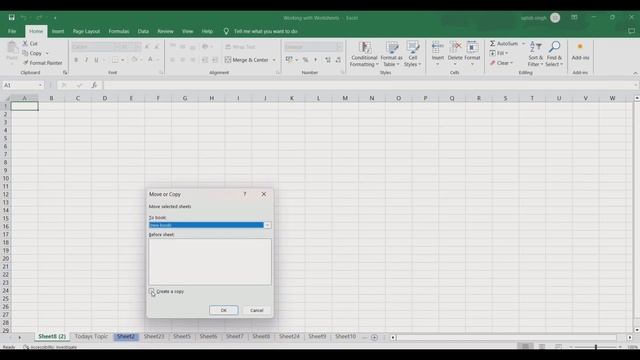Click Tell me what you want to do
640x360 pixels.
tap(265, 31)
